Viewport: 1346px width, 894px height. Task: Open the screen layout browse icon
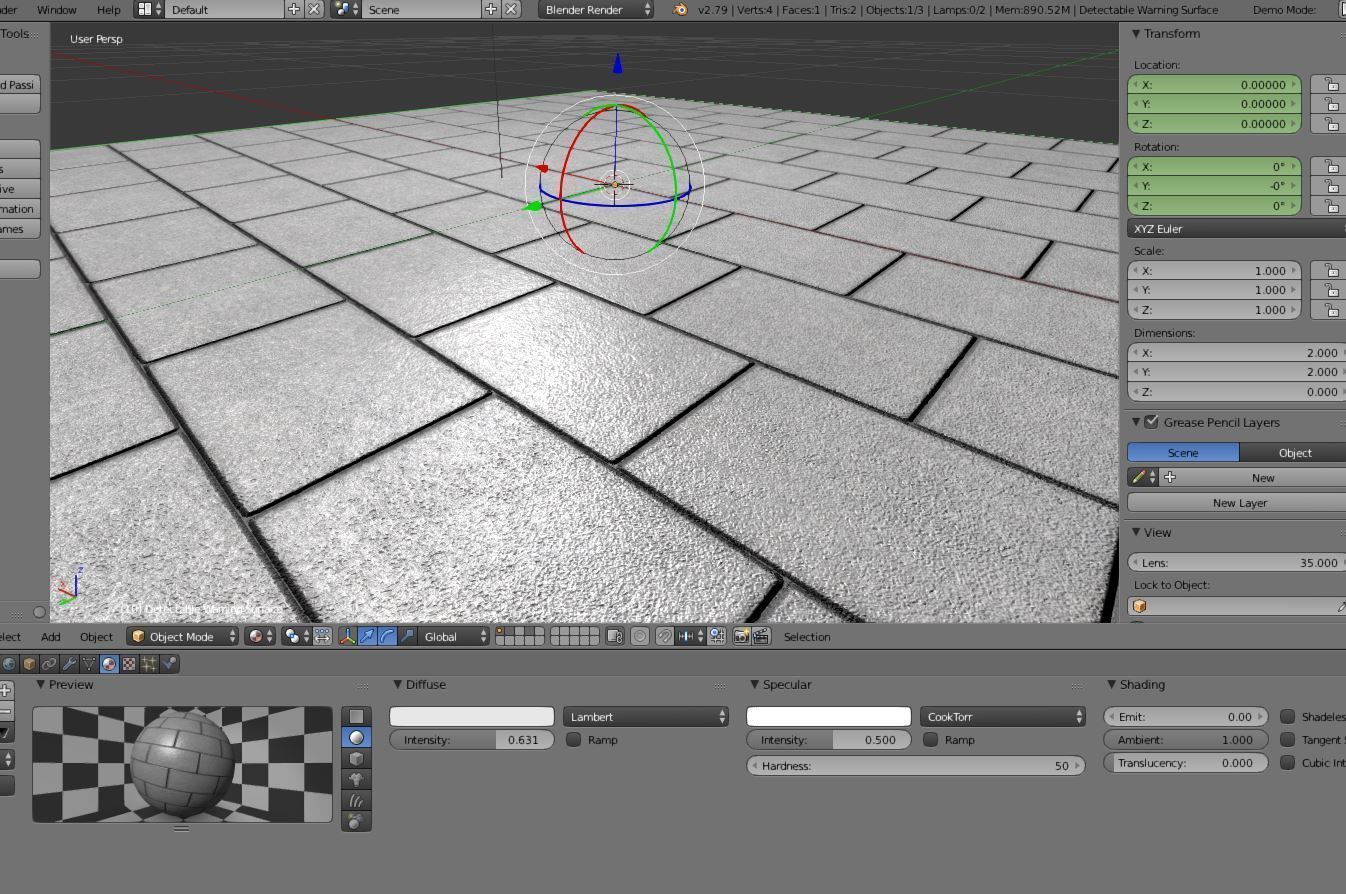149,9
